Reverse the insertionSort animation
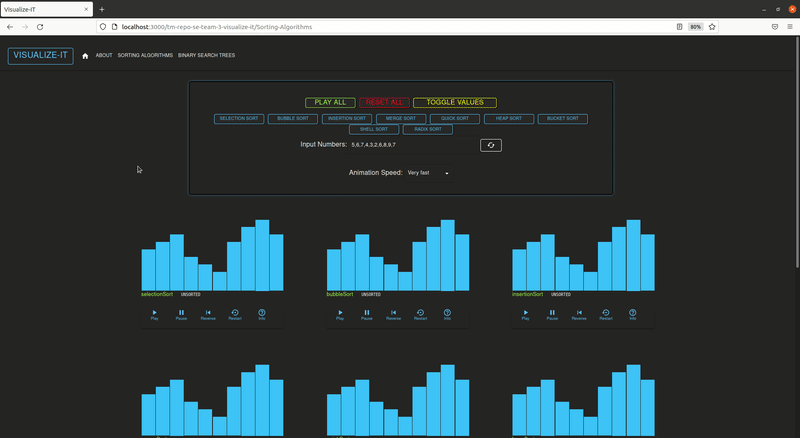The image size is (800, 438). [579, 314]
